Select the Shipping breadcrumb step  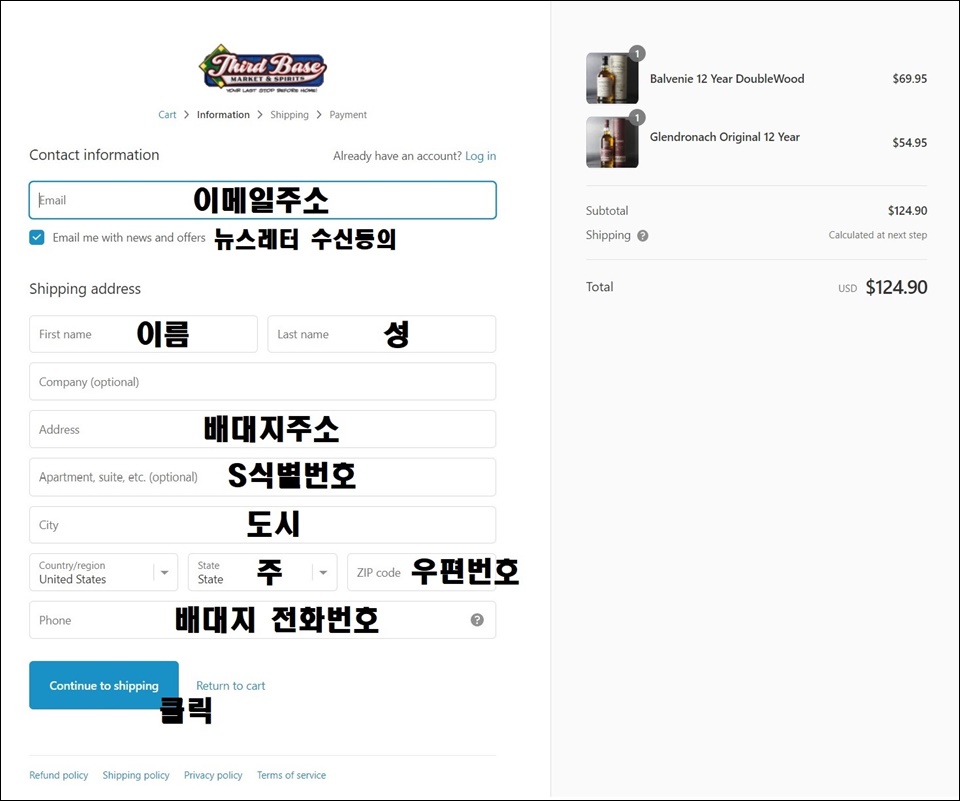[x=289, y=115]
